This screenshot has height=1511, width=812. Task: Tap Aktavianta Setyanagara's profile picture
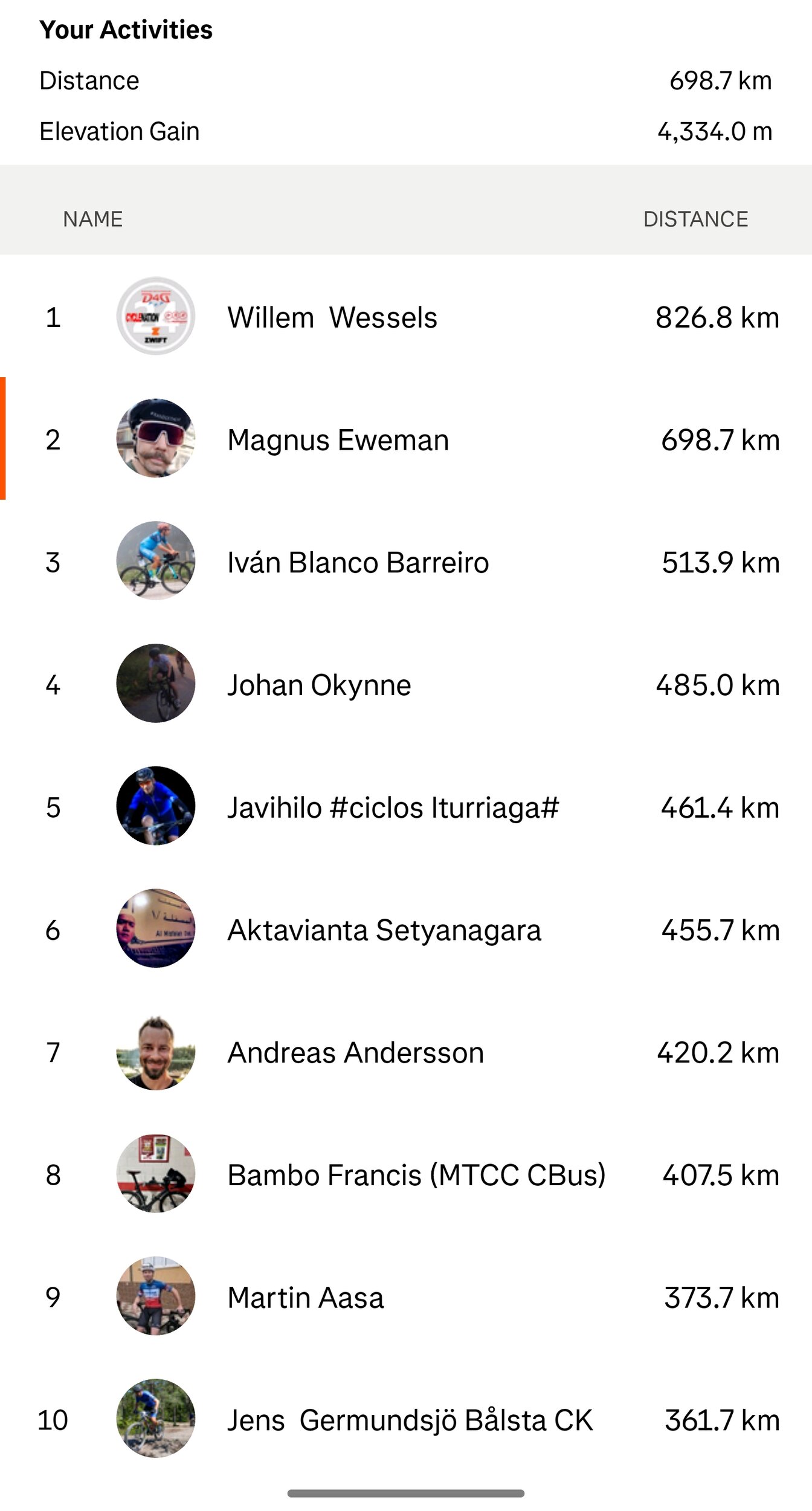(156, 929)
